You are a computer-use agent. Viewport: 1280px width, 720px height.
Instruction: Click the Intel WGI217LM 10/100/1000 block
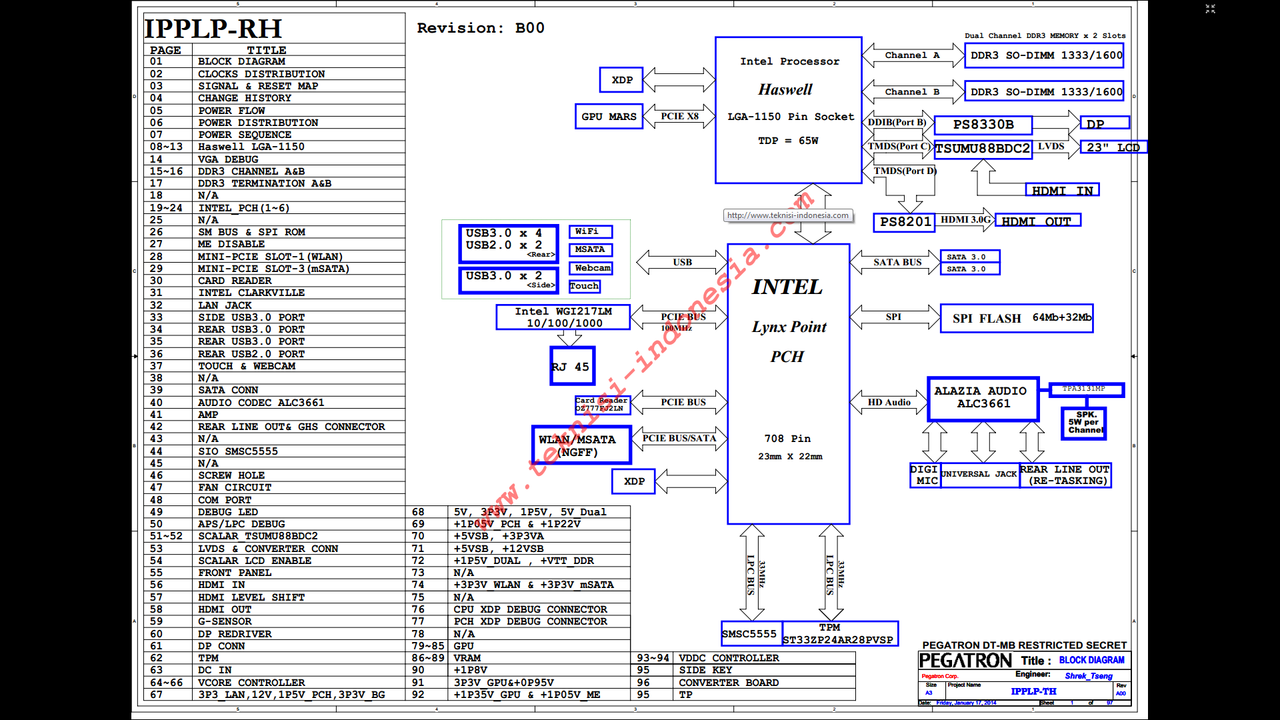point(563,318)
